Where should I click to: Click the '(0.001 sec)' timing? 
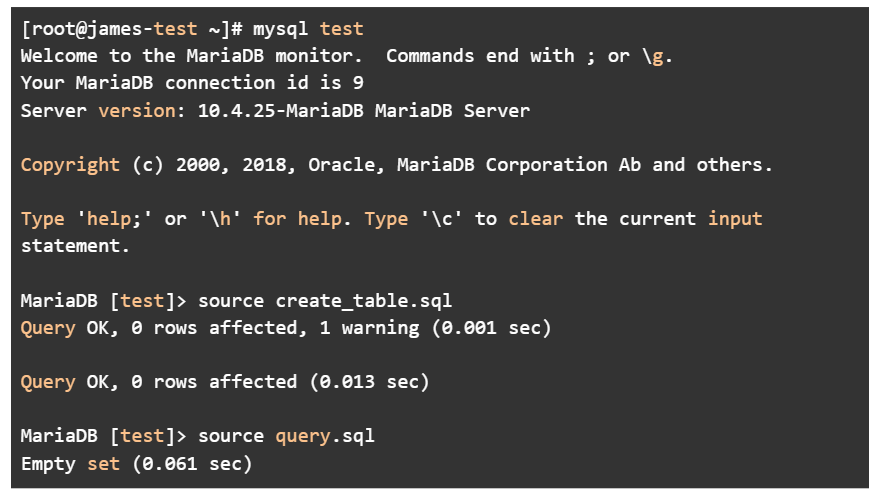492,328
